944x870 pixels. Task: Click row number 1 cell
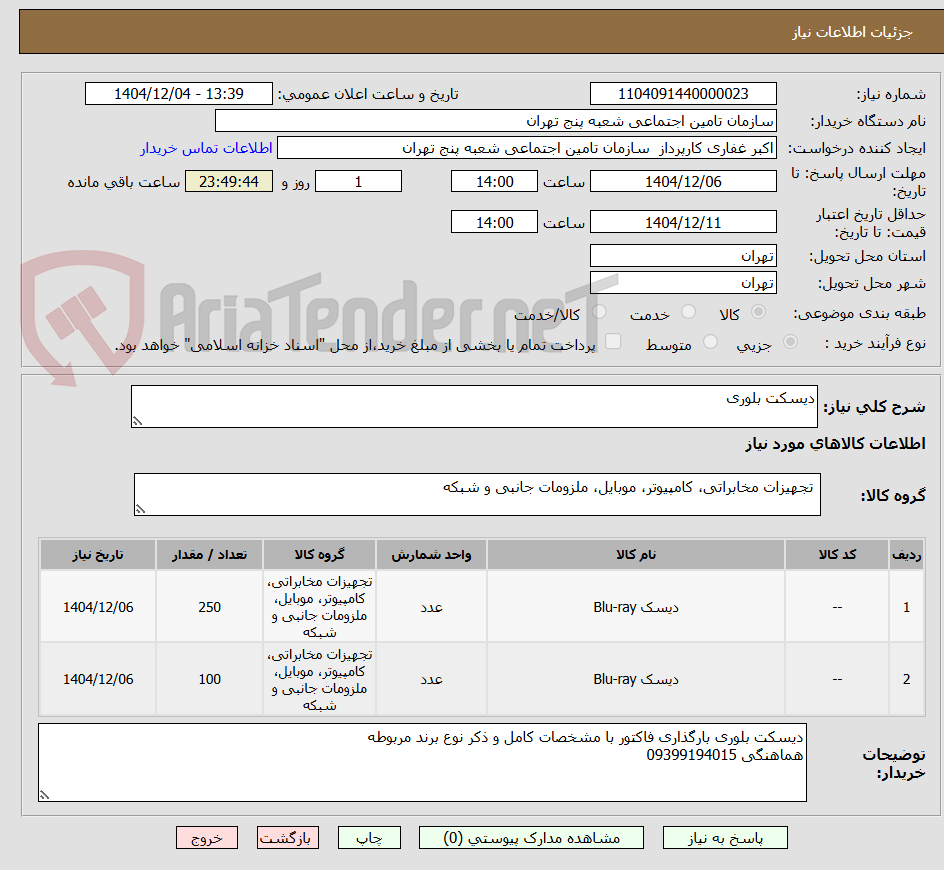[906, 607]
